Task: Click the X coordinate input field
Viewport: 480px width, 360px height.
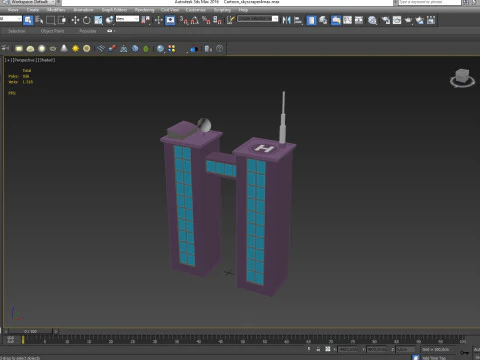Action: click(347, 349)
